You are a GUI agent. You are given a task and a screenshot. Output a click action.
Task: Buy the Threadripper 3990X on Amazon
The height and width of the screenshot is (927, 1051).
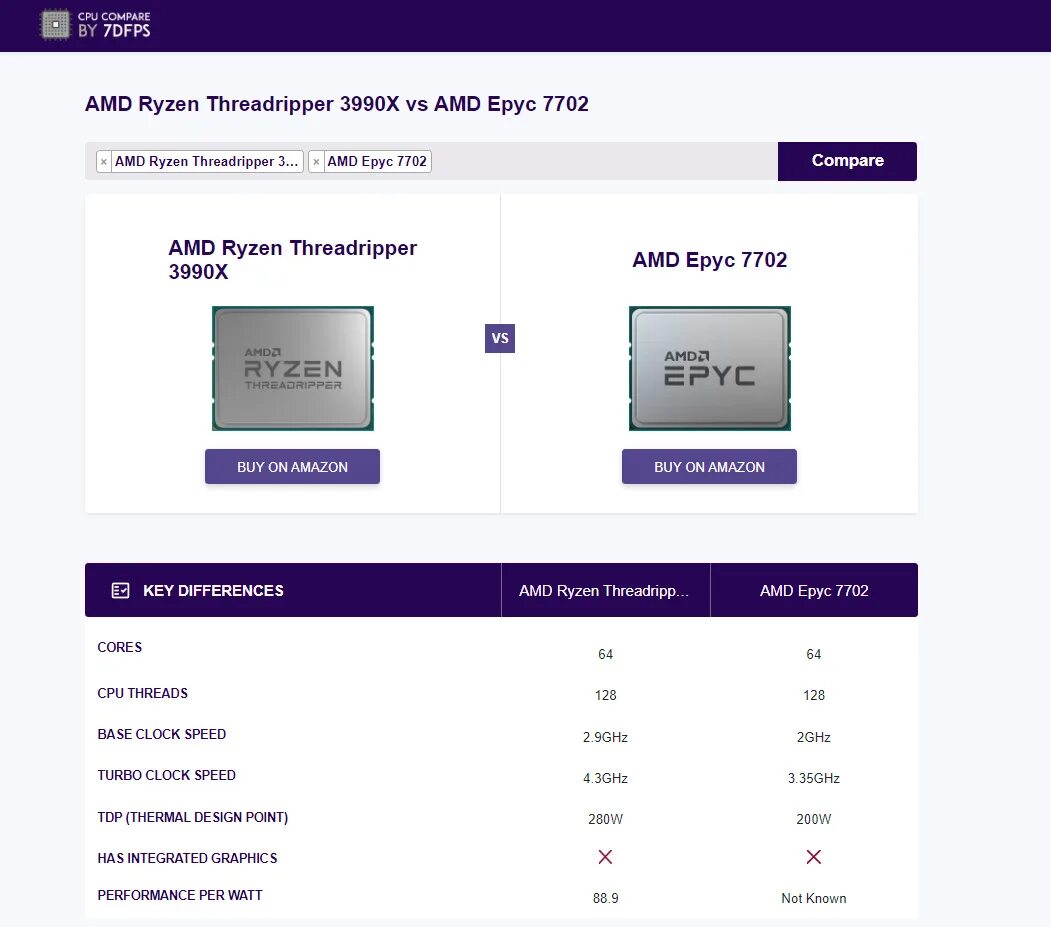292,467
